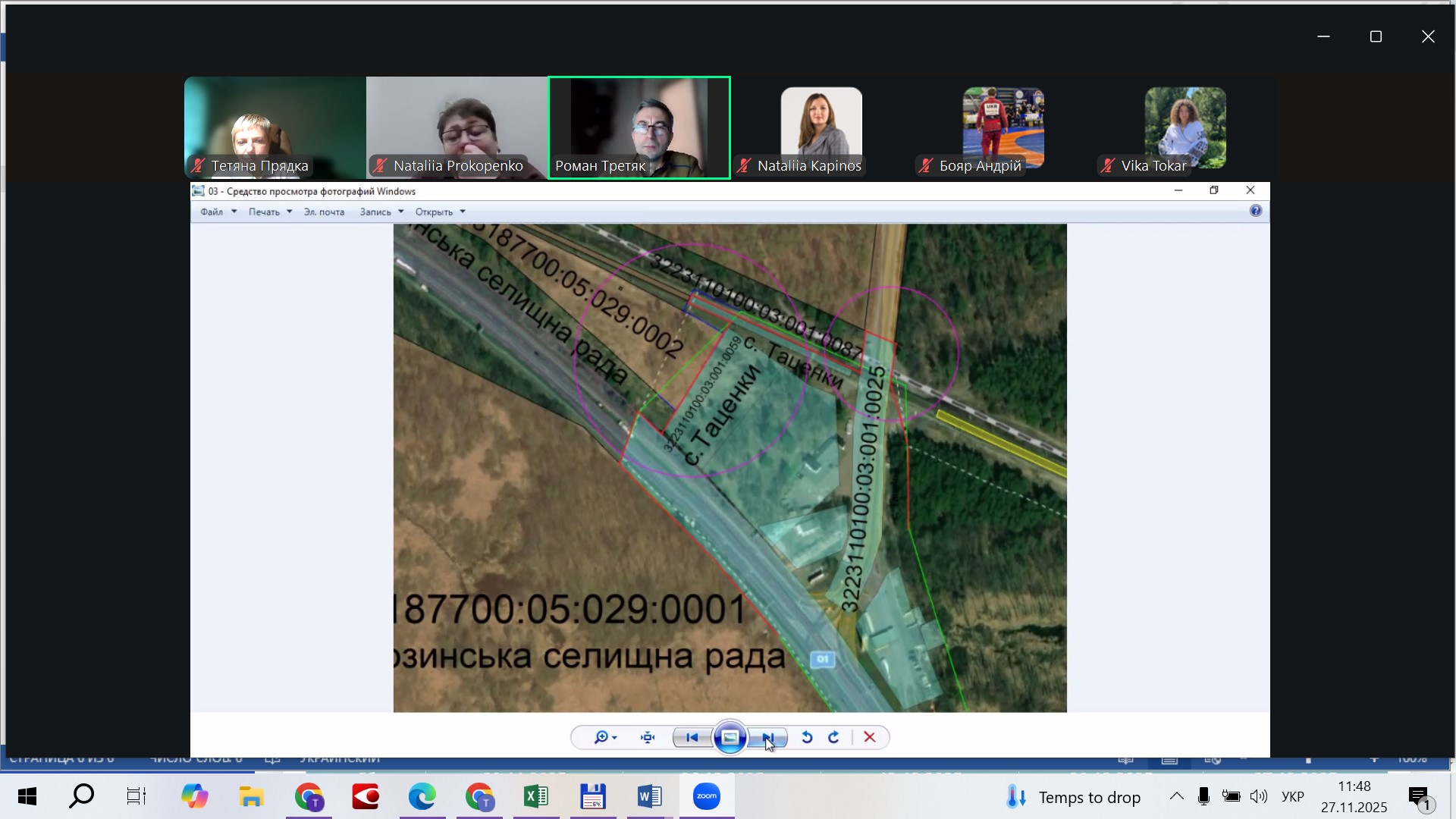The height and width of the screenshot is (819, 1456).
Task: Delete the photo with red X
Action: pos(870,737)
